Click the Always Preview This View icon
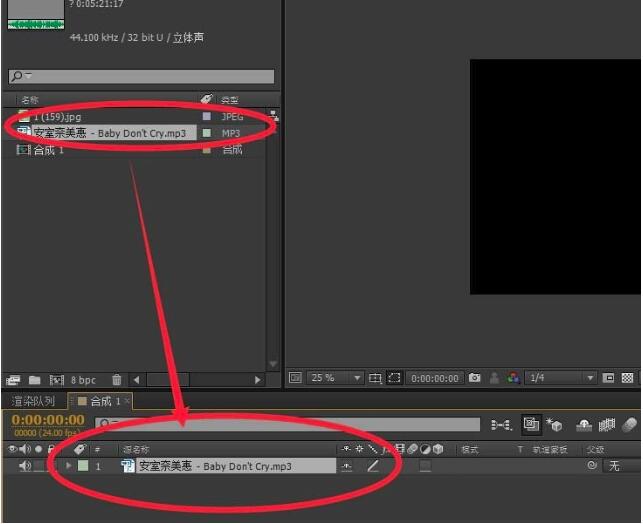The height and width of the screenshot is (524, 643). point(295,378)
